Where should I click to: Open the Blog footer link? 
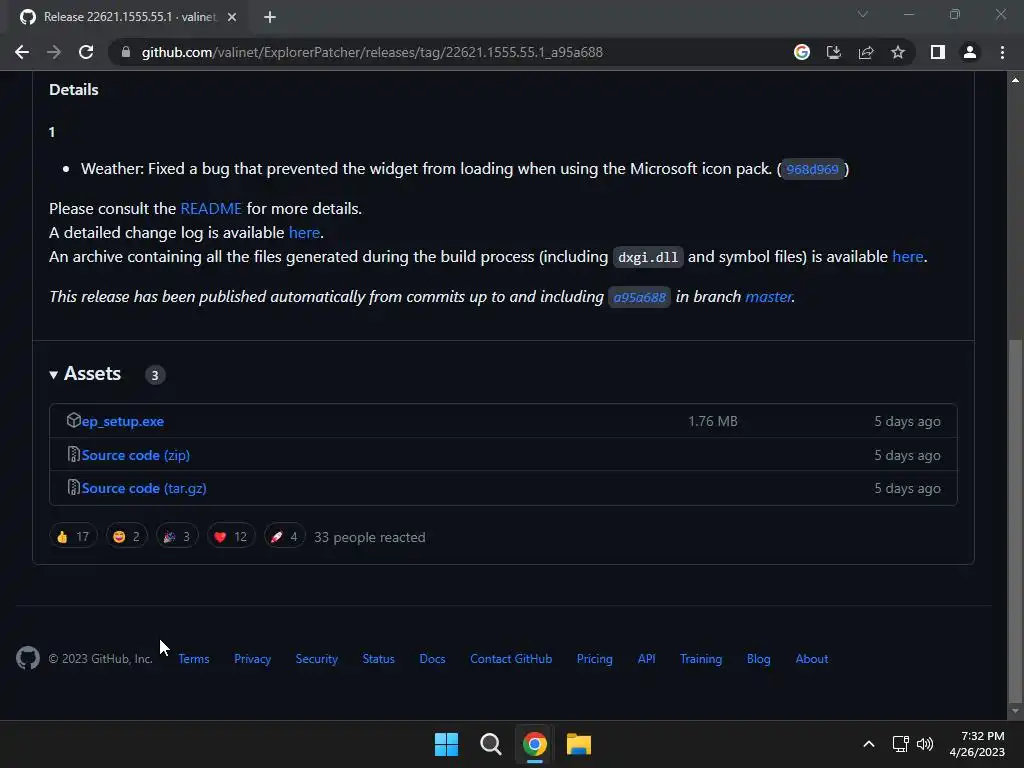[x=759, y=659]
